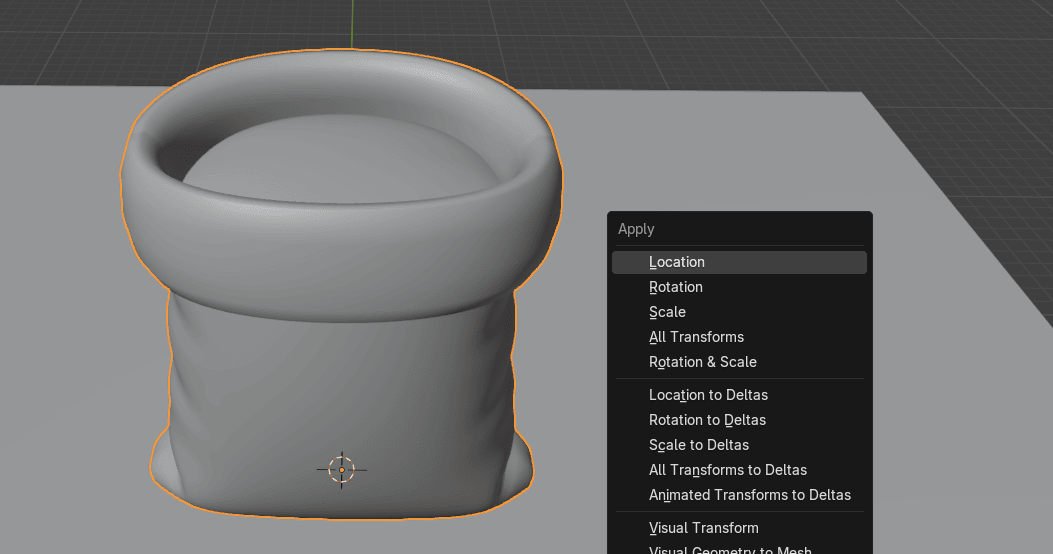Viewport: 1053px width, 554px height.
Task: Click the green Y axis line
Action: [352, 22]
